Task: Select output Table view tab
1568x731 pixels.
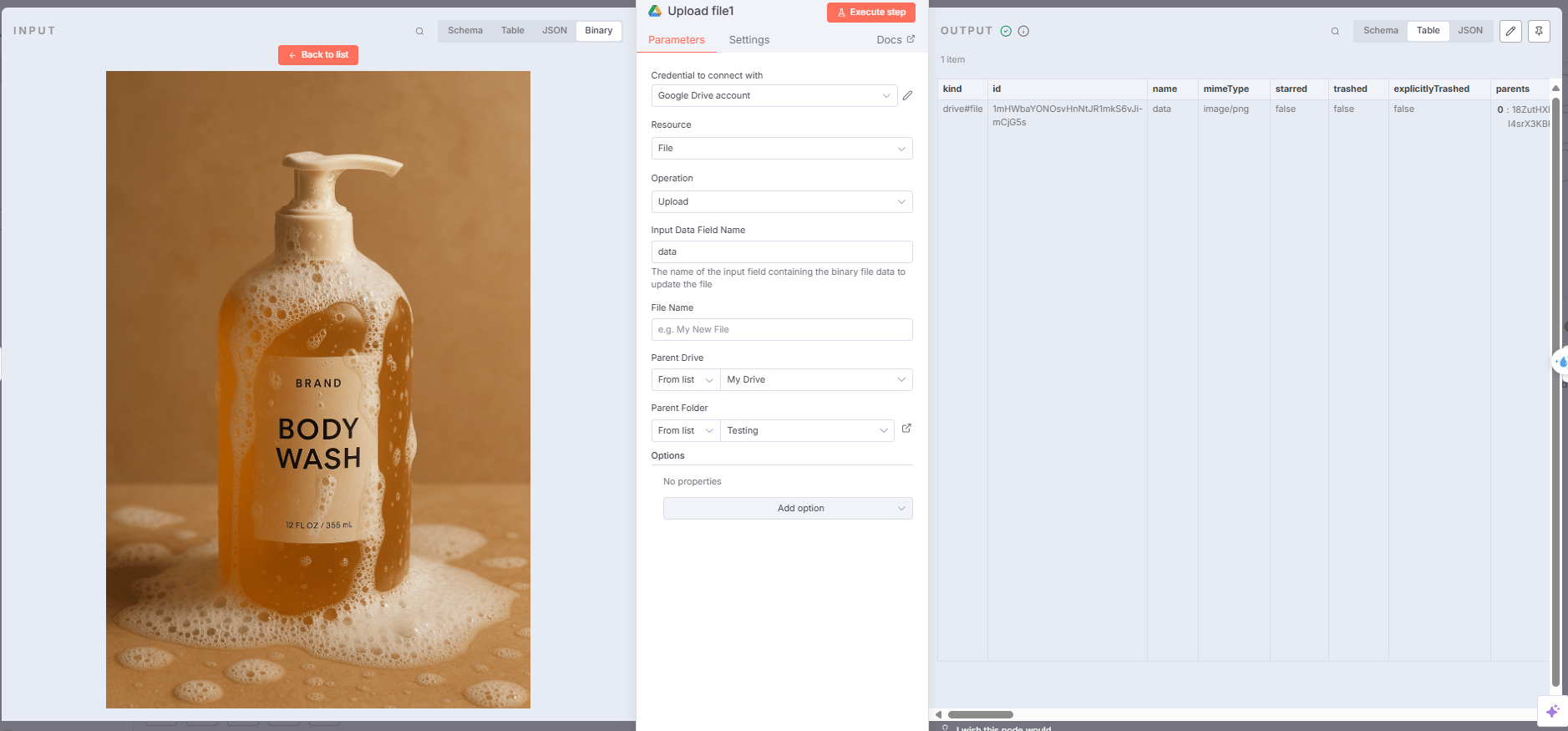Action: click(x=1428, y=31)
